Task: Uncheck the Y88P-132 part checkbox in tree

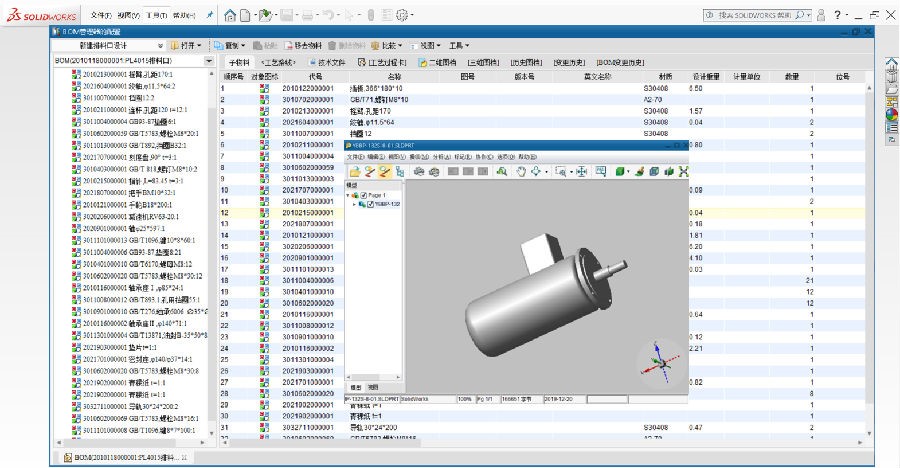Action: [x=371, y=204]
